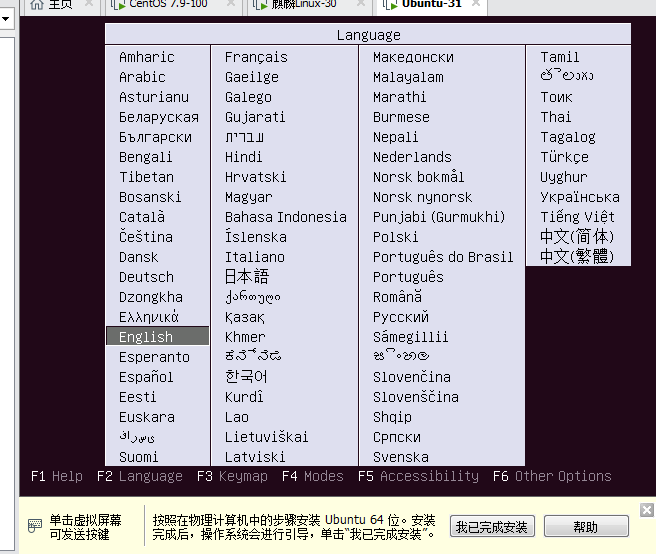Choose 中文(简体) language
656x554 pixels.
tap(577, 236)
